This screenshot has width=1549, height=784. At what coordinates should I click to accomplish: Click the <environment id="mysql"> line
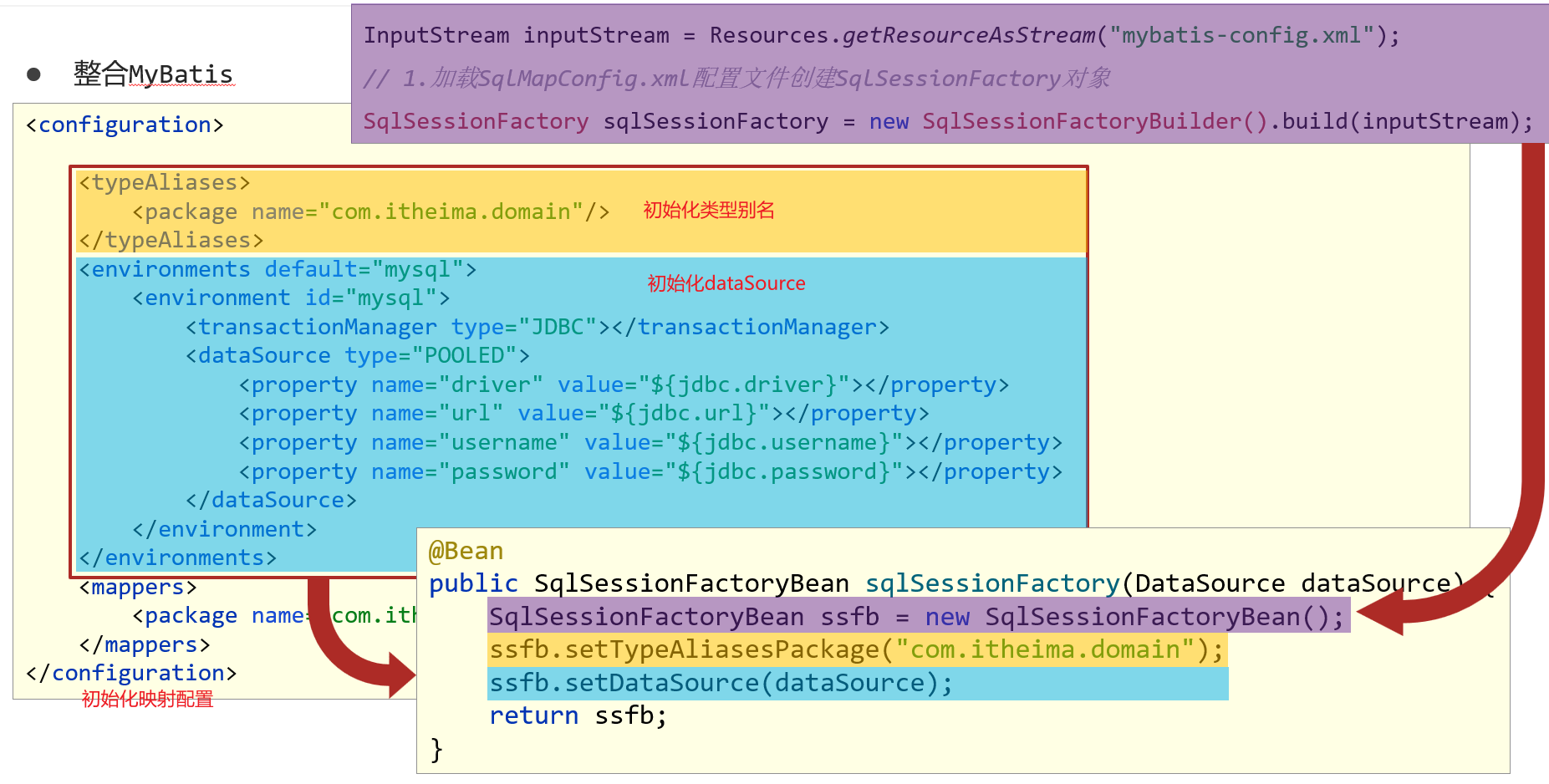click(291, 298)
